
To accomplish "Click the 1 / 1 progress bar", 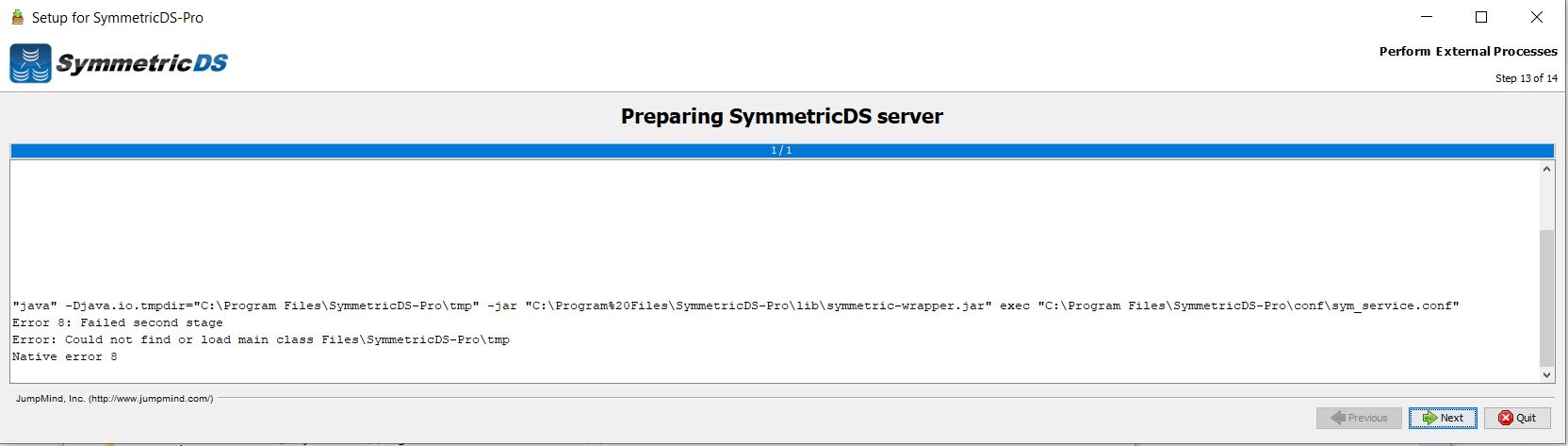I will [x=781, y=151].
